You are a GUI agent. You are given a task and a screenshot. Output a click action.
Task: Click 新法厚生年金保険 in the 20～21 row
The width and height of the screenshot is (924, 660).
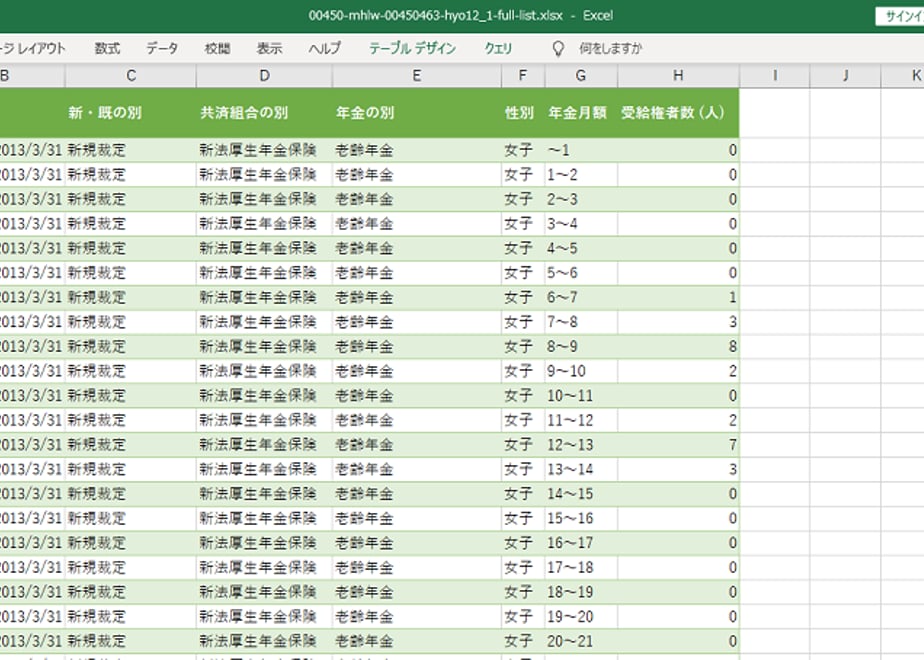[x=265, y=641]
